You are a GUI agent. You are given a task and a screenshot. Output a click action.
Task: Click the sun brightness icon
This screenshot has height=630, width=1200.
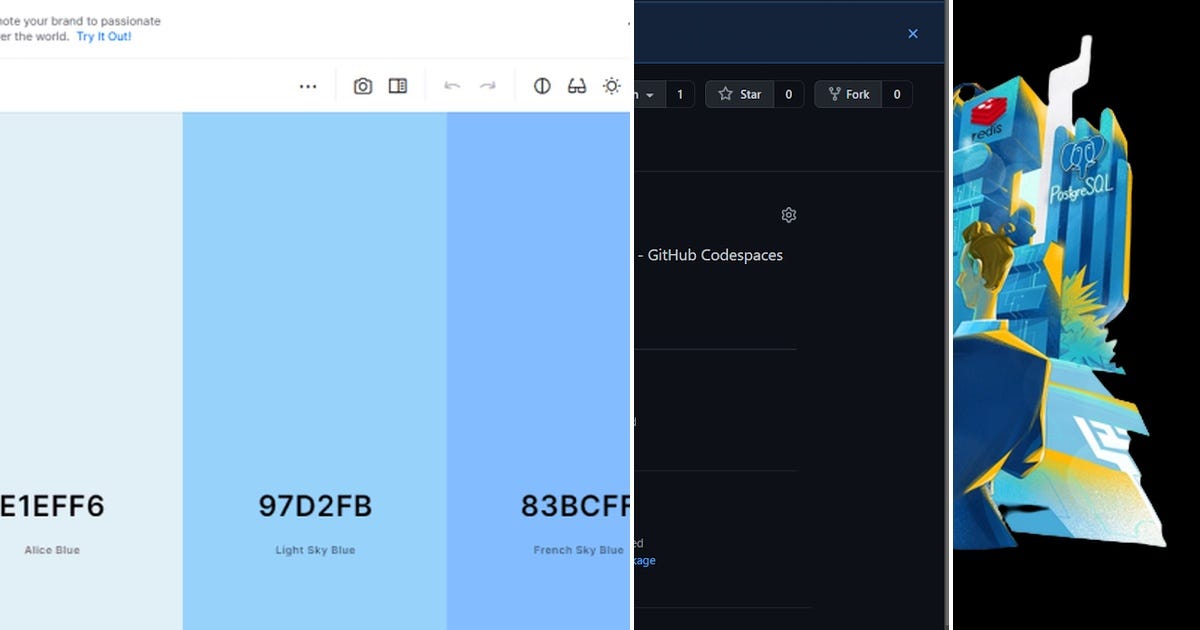(x=611, y=86)
